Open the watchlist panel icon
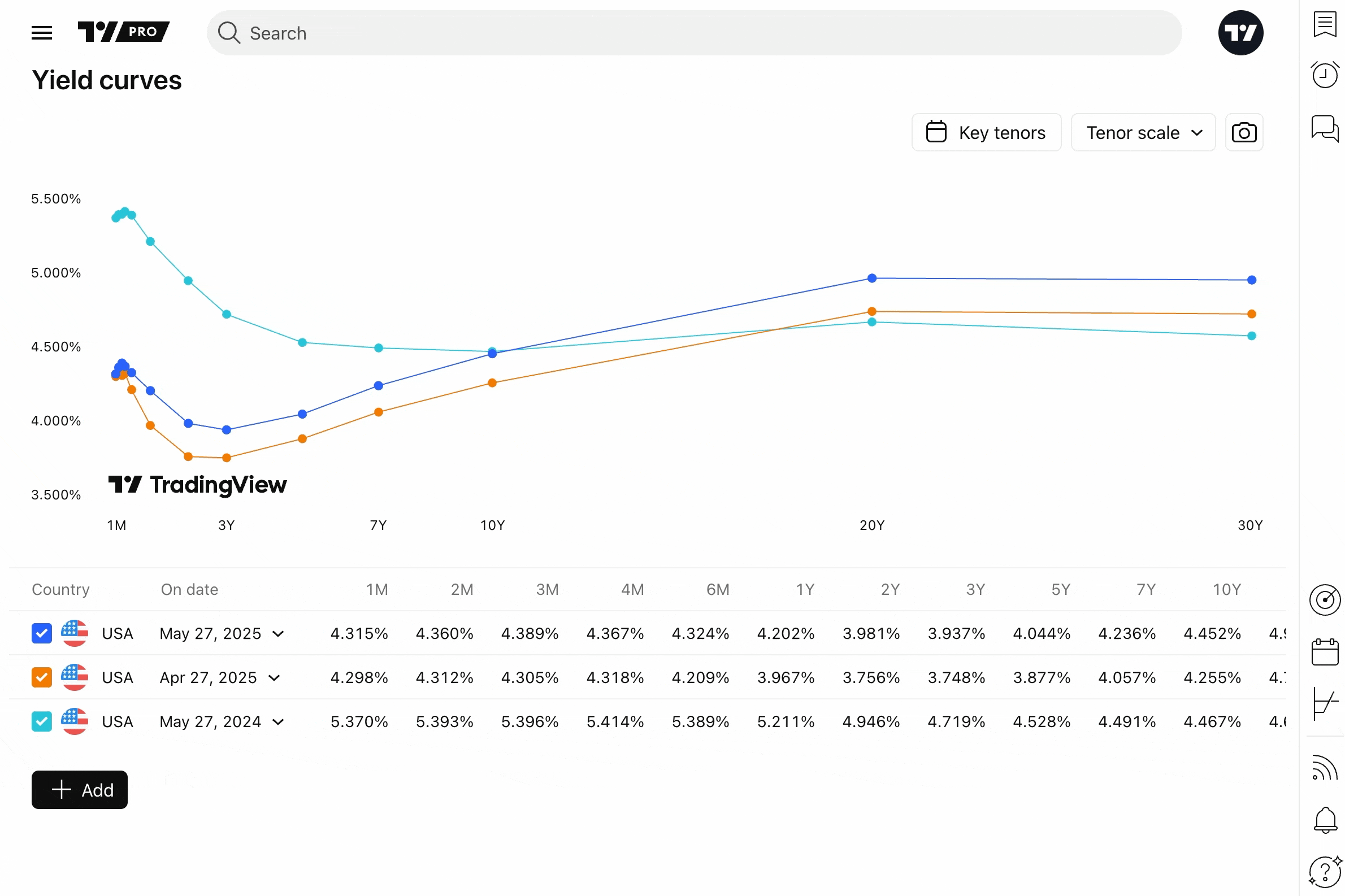Viewport: 1345px width, 896px height. pos(1324,24)
